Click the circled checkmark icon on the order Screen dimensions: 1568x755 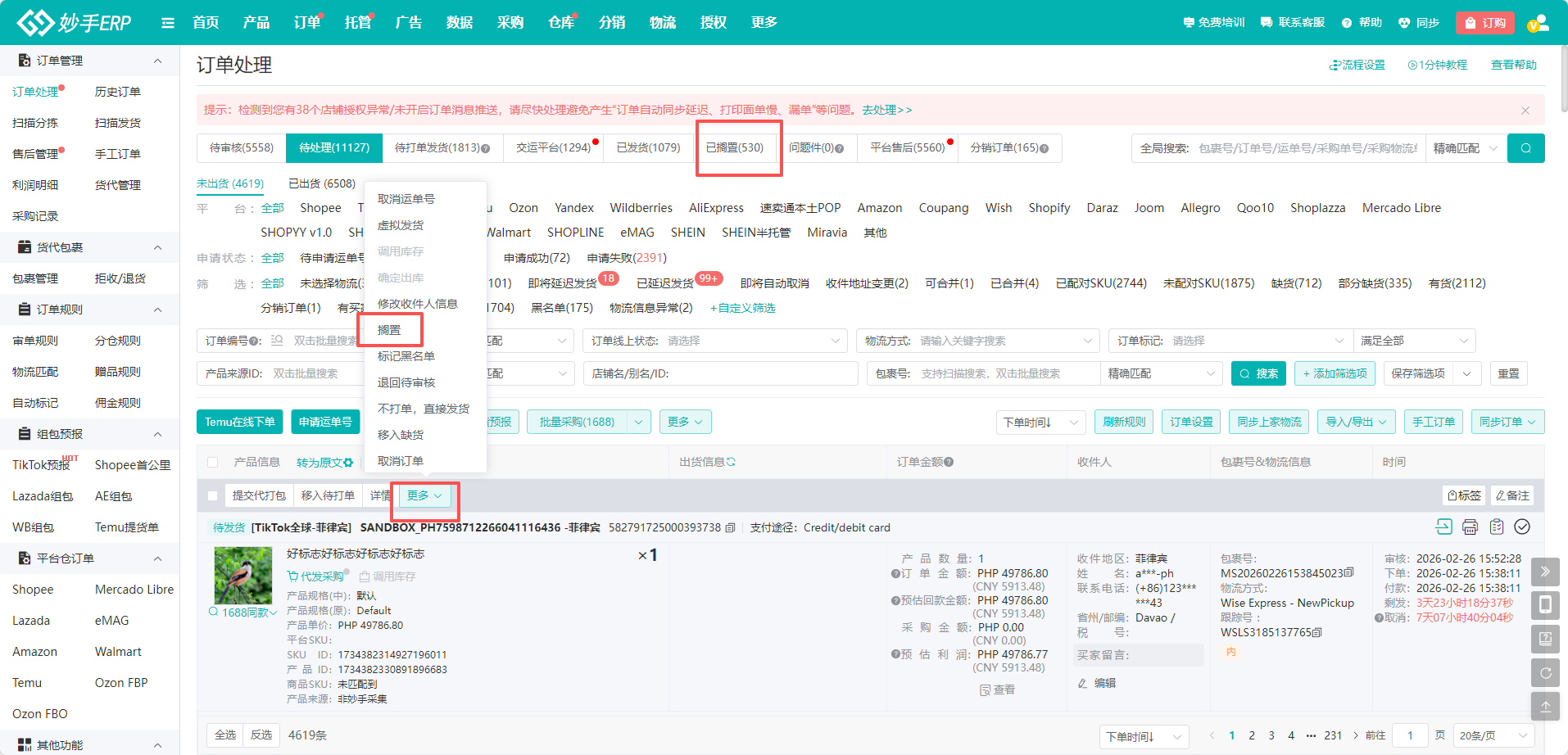[1522, 527]
